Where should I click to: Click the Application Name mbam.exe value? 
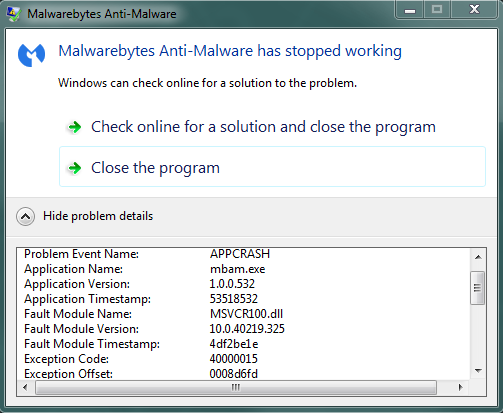(x=238, y=269)
